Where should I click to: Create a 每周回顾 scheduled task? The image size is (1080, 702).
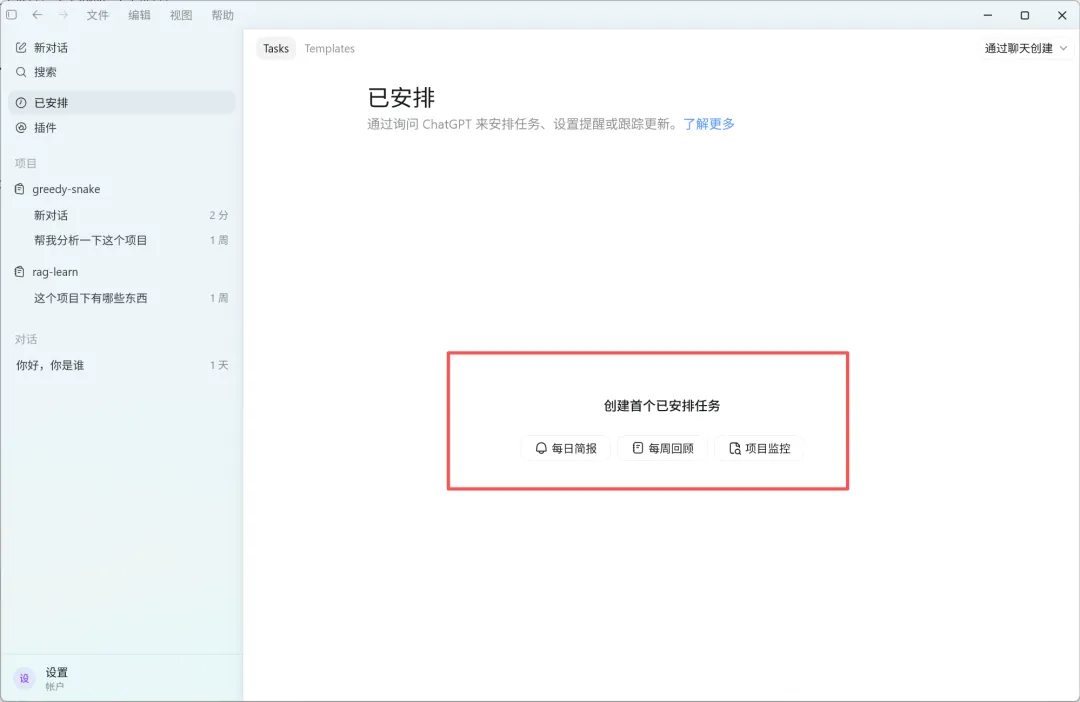(x=663, y=448)
